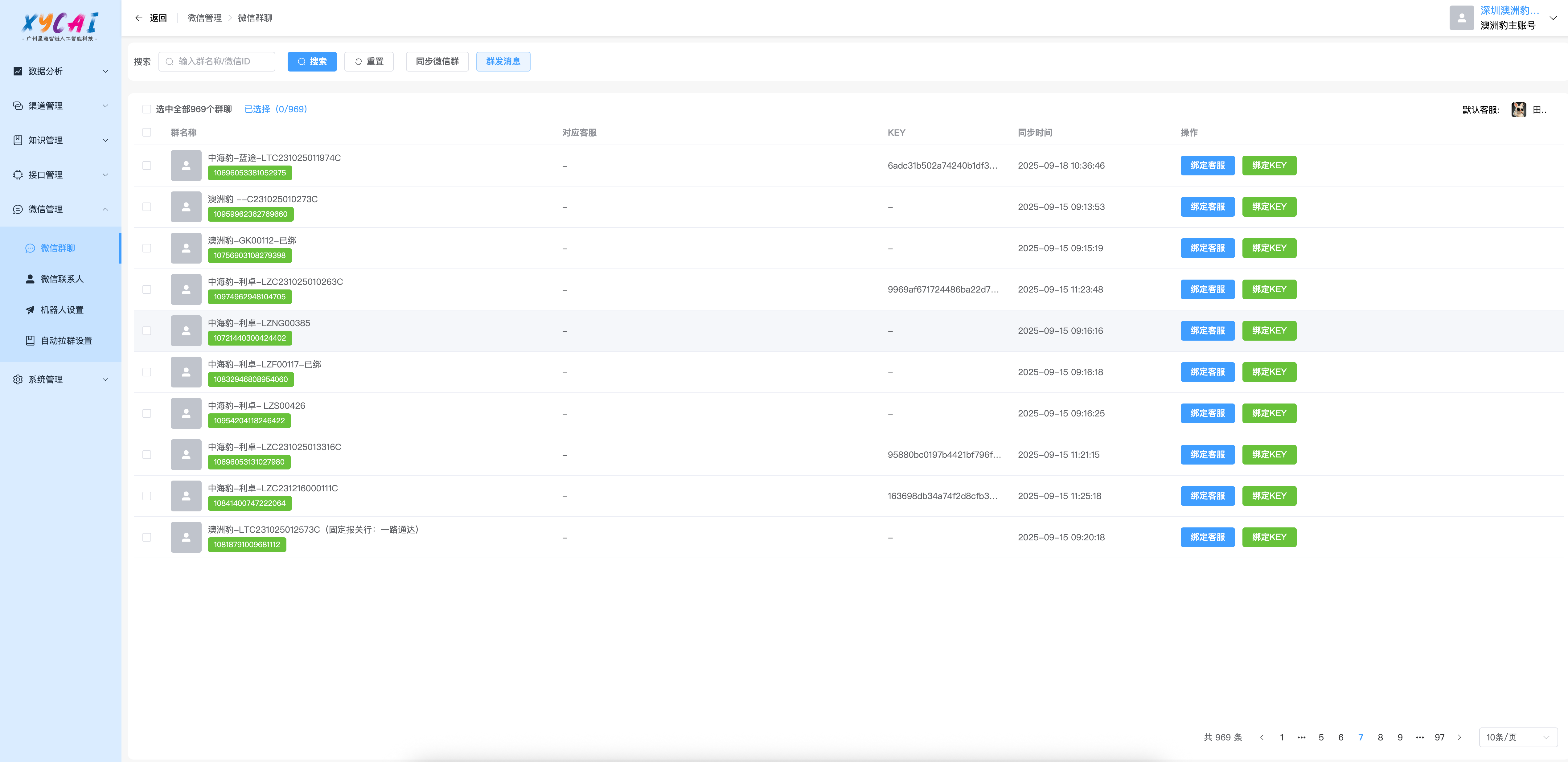The image size is (1568, 762).
Task: Click the back arrow icon (返回)
Action: click(x=139, y=18)
